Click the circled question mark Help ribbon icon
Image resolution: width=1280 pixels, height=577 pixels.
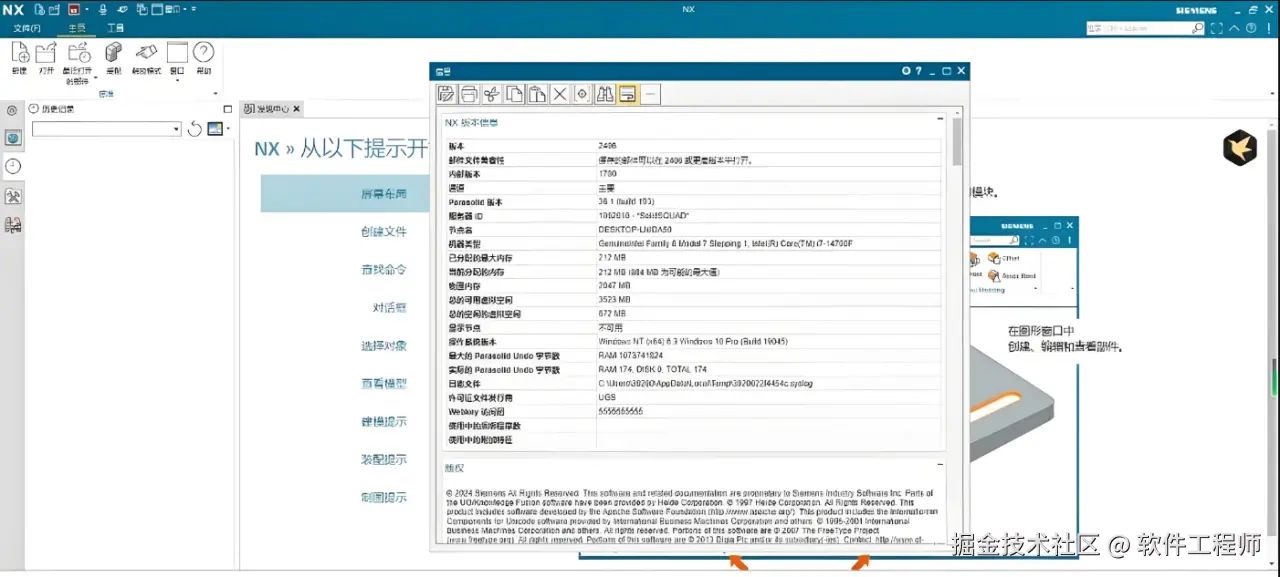coord(204,52)
